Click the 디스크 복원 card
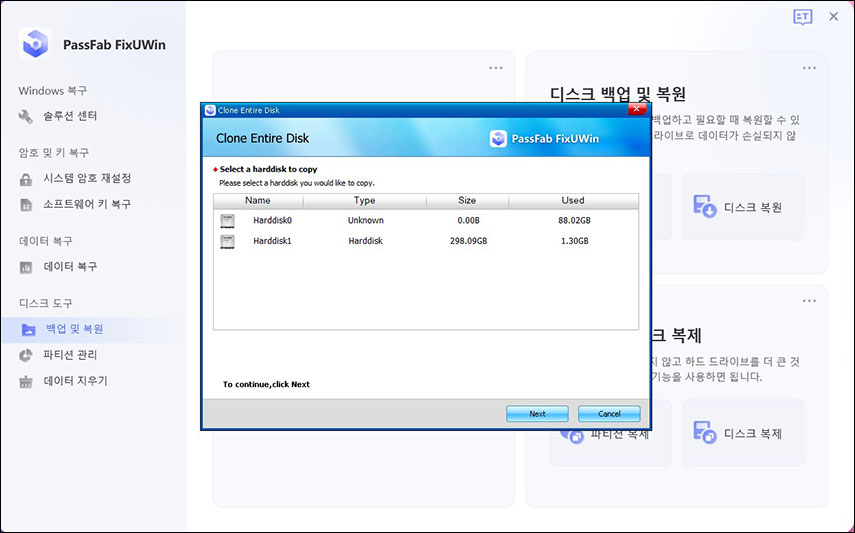The height and width of the screenshot is (533, 855). click(743, 207)
